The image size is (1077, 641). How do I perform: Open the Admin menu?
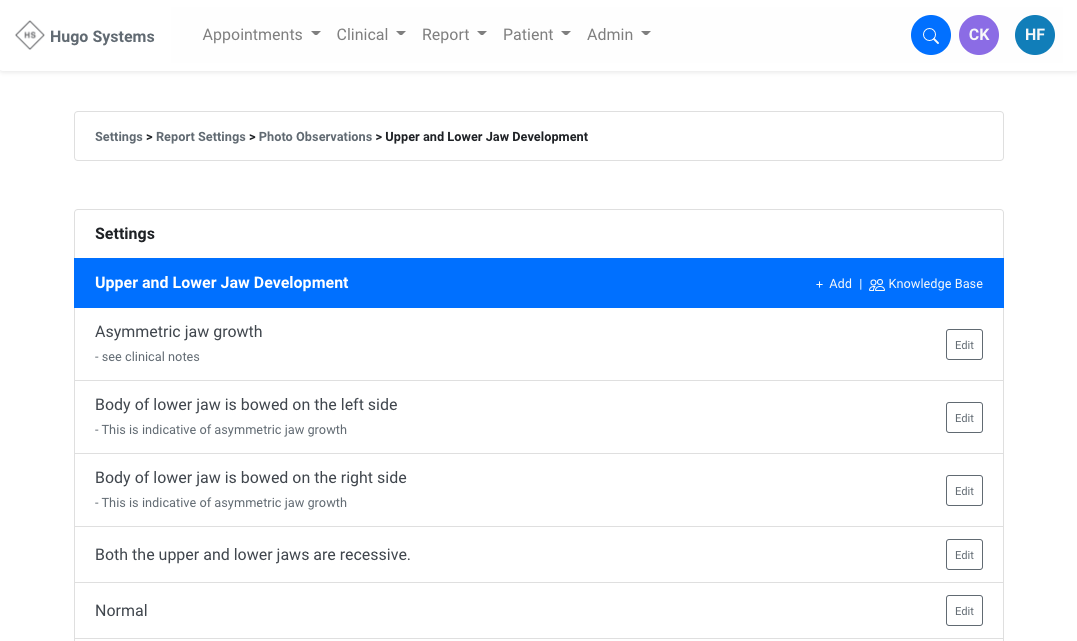618,35
